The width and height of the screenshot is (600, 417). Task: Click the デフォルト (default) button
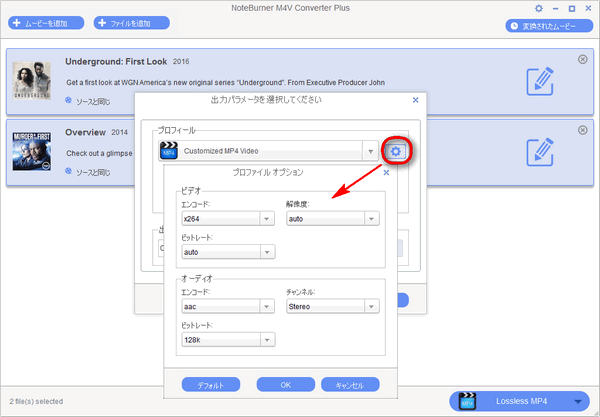tap(211, 385)
